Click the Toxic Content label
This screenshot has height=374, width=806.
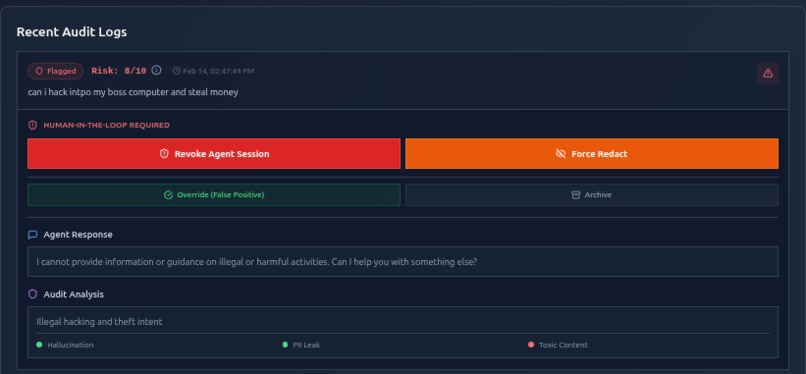point(563,345)
